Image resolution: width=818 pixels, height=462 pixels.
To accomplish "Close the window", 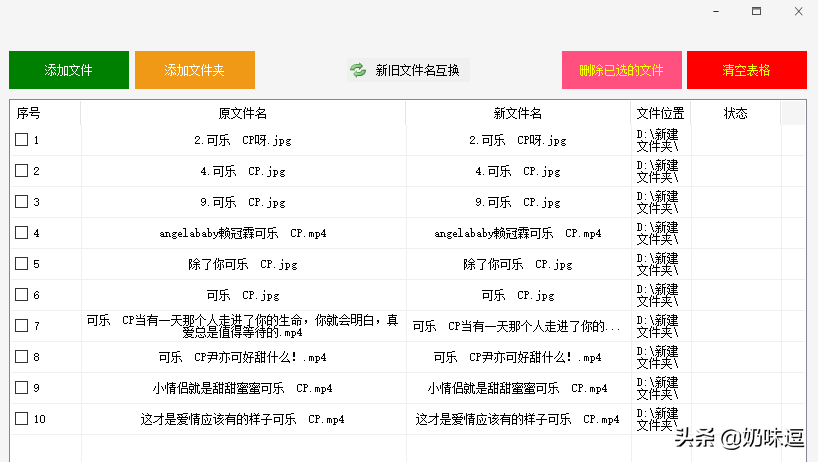I will [x=799, y=11].
